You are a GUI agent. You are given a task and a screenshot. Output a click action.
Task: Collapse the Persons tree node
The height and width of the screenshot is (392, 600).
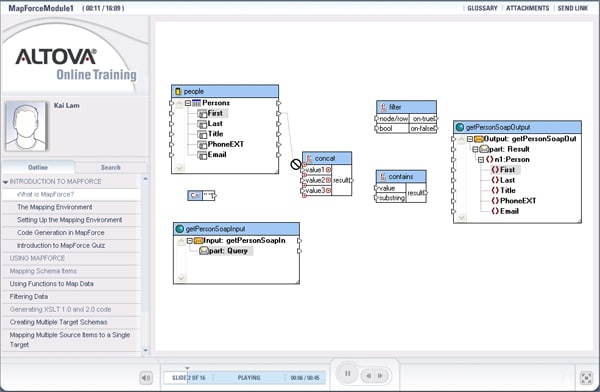coord(188,103)
